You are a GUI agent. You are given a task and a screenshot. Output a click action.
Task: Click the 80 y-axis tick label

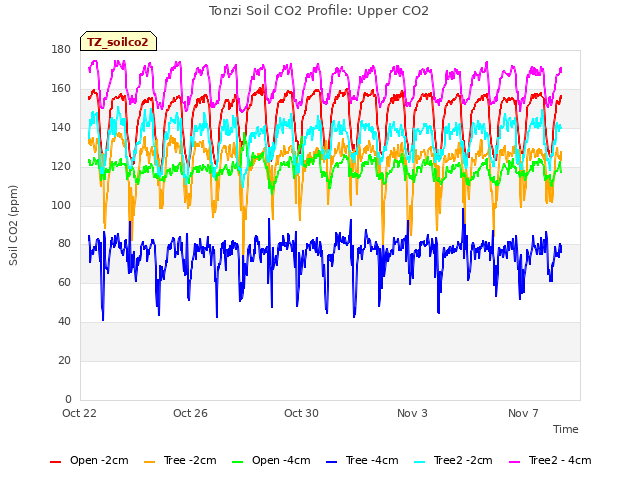pos(64,244)
